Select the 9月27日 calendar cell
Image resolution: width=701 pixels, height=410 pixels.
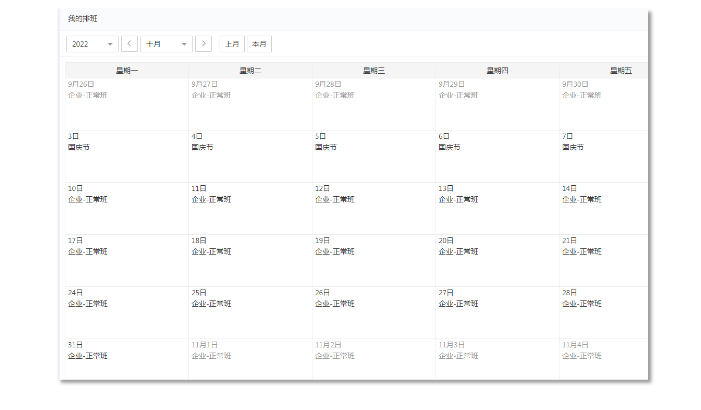click(x=250, y=103)
